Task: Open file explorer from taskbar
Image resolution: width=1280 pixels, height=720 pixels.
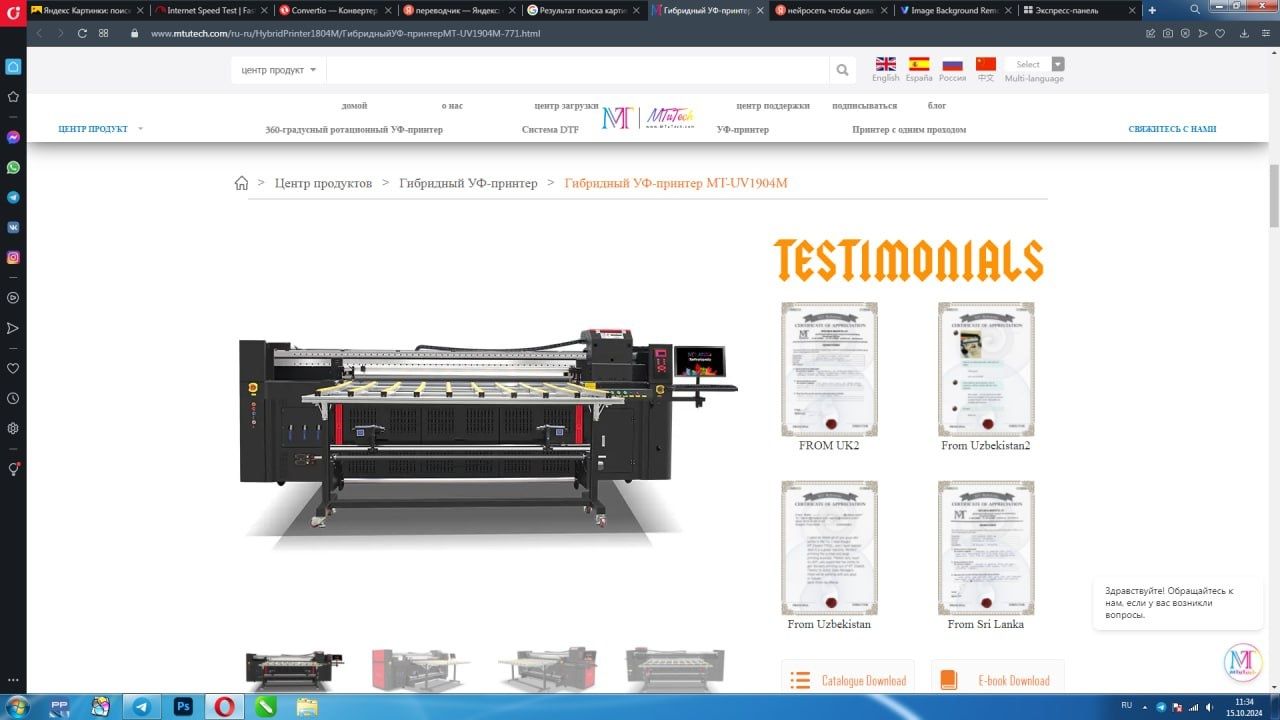Action: [x=307, y=706]
